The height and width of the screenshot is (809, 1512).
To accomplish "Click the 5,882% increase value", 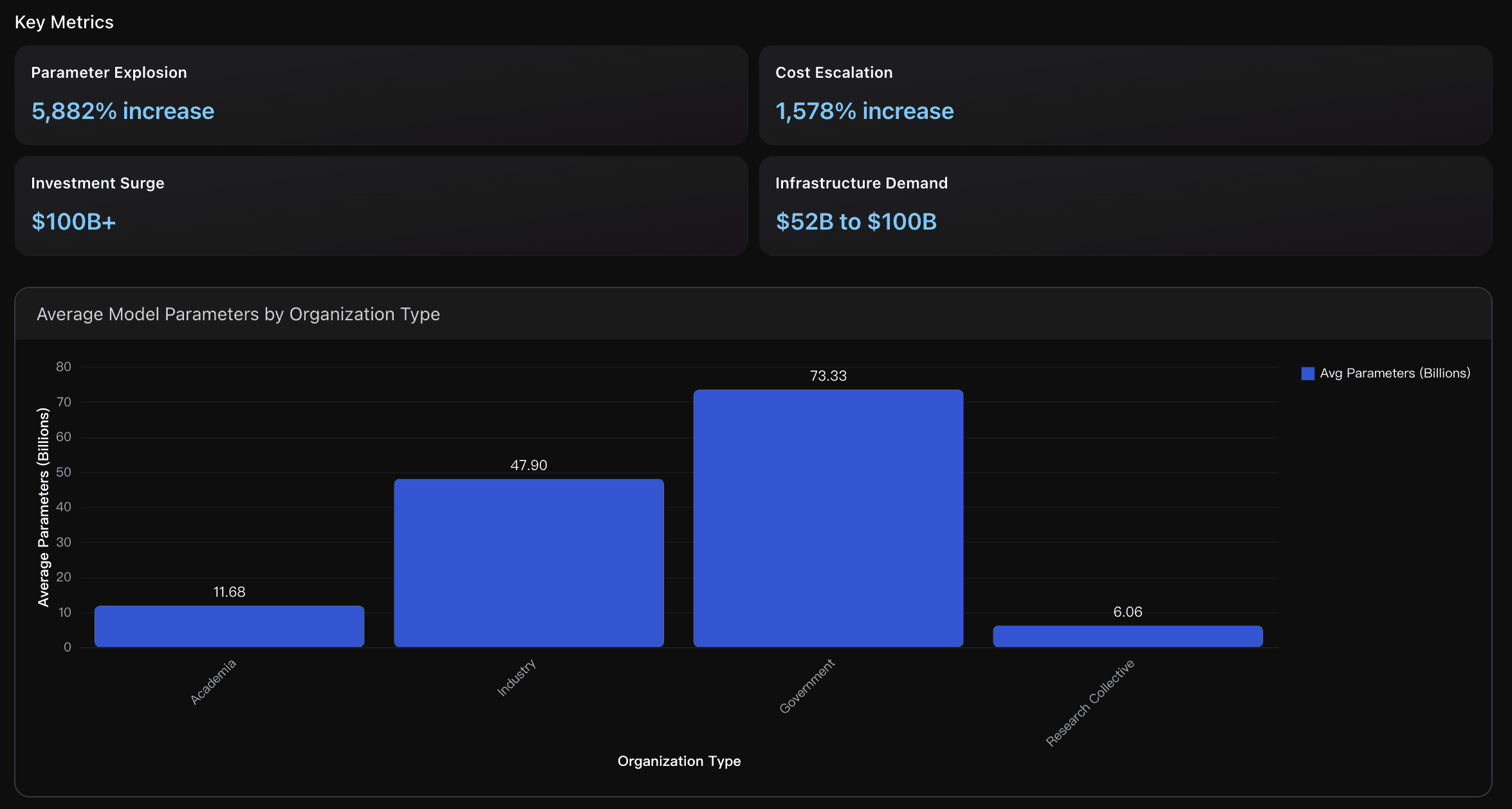I will tap(123, 111).
